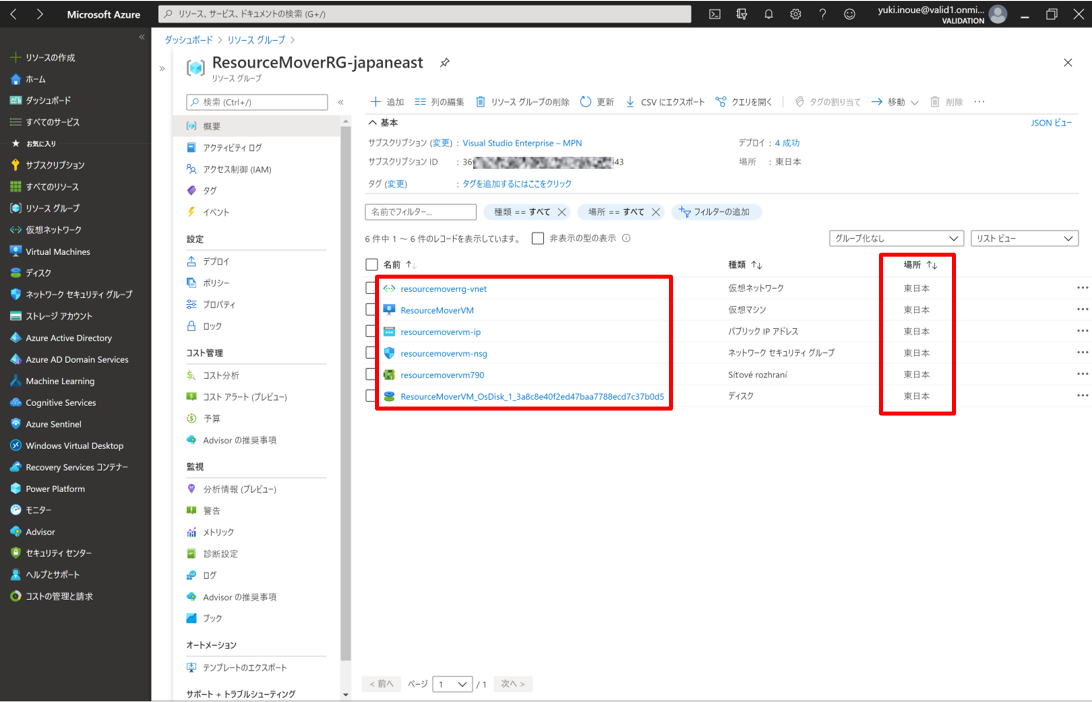Open row menu for ResourceMoverVM
This screenshot has width=1092, height=702.
[1082, 309]
